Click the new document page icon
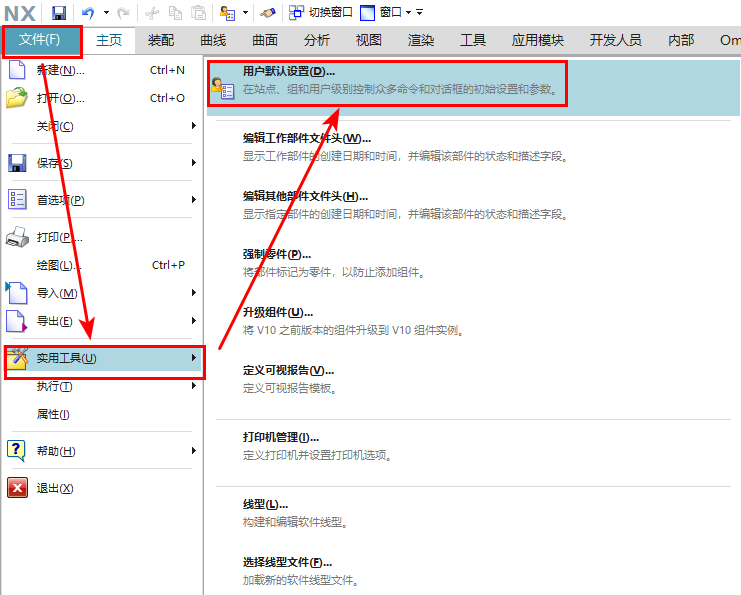Screen dimensions: 741x595 click(x=17, y=70)
